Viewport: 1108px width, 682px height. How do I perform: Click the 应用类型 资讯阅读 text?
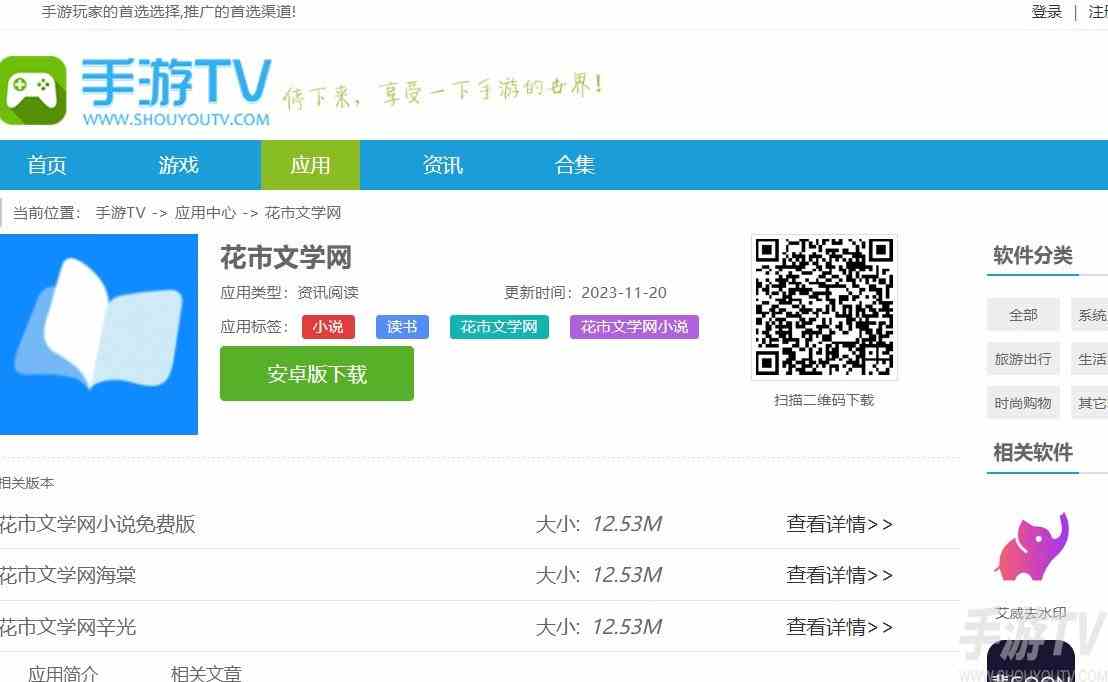pyautogui.click(x=289, y=293)
